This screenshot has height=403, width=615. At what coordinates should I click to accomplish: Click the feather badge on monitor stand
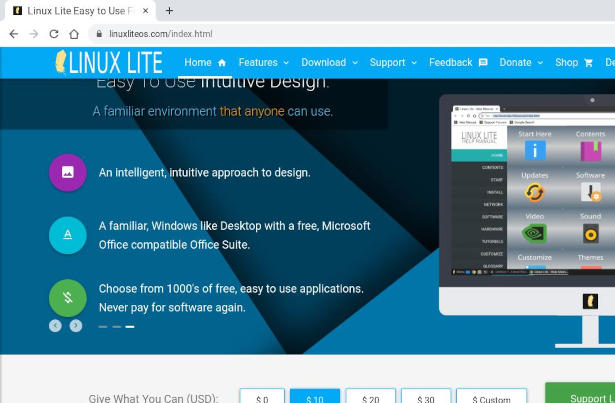coord(590,301)
